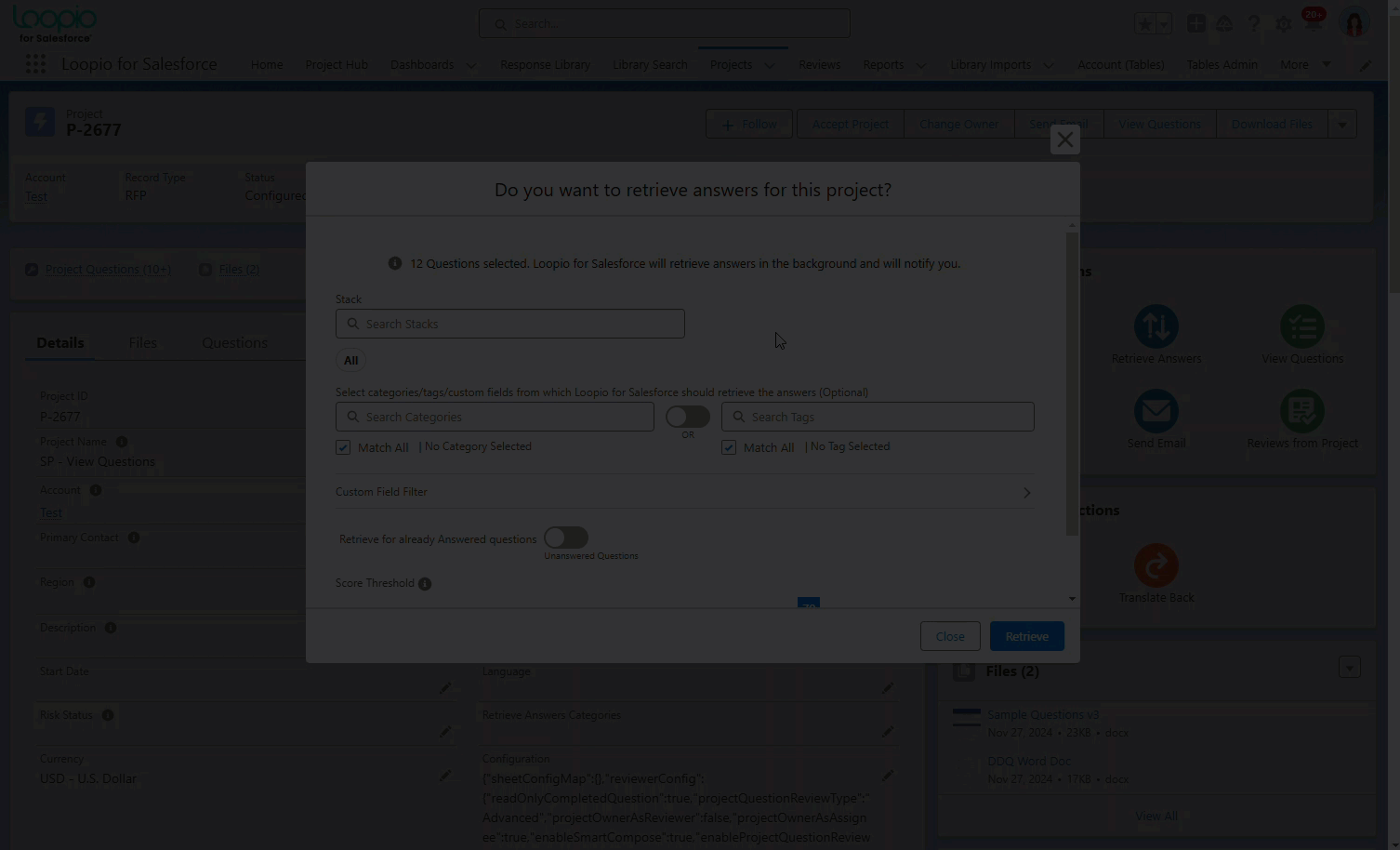Edit Language field with pencil icon

pos(888,687)
